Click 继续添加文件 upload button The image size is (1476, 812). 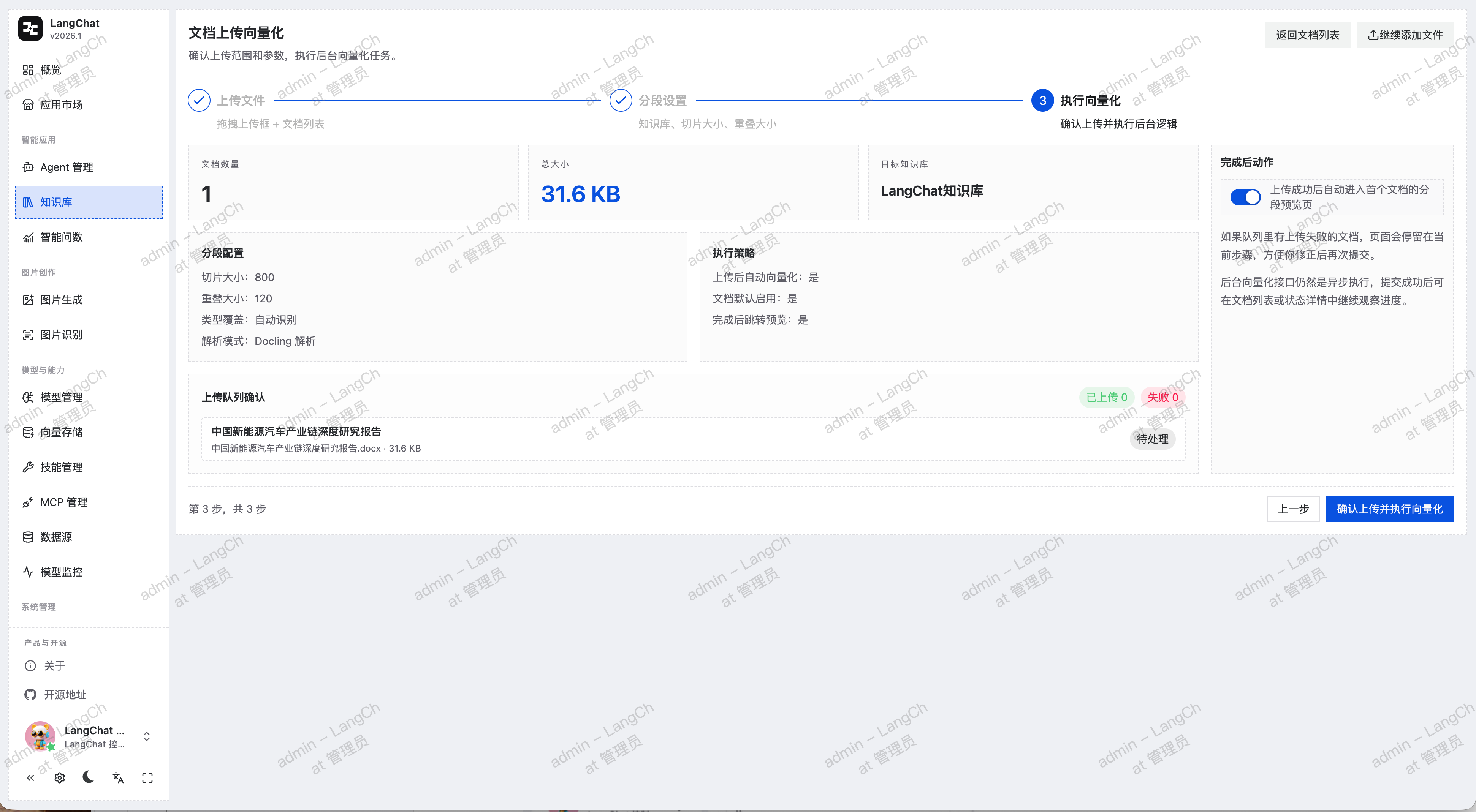[x=1405, y=35]
